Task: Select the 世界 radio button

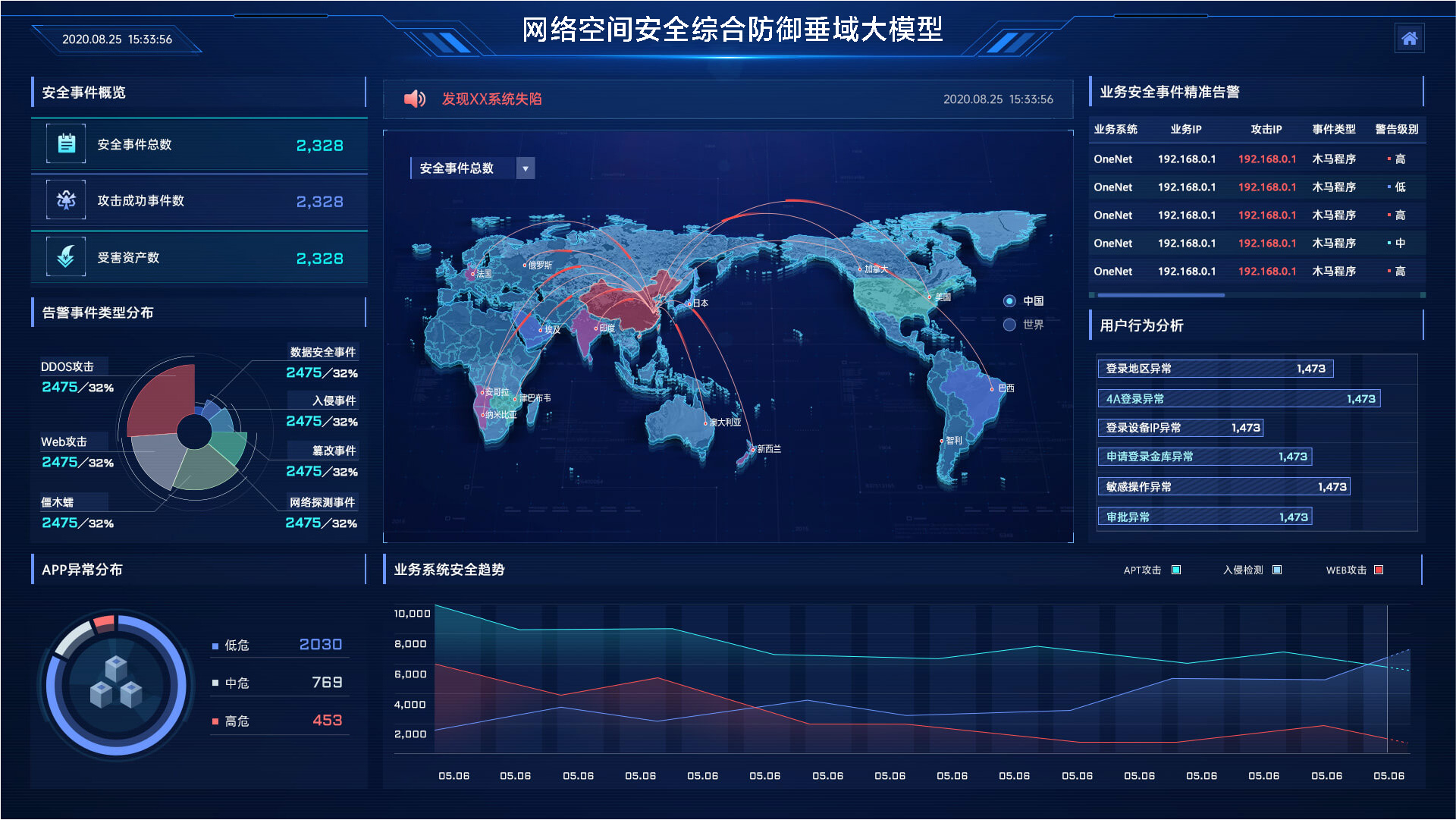Action: [1009, 325]
